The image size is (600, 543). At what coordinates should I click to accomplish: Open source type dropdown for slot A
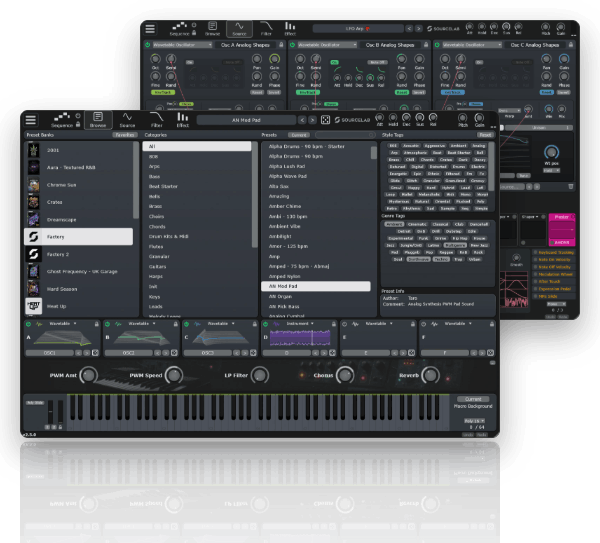[x=63, y=324]
